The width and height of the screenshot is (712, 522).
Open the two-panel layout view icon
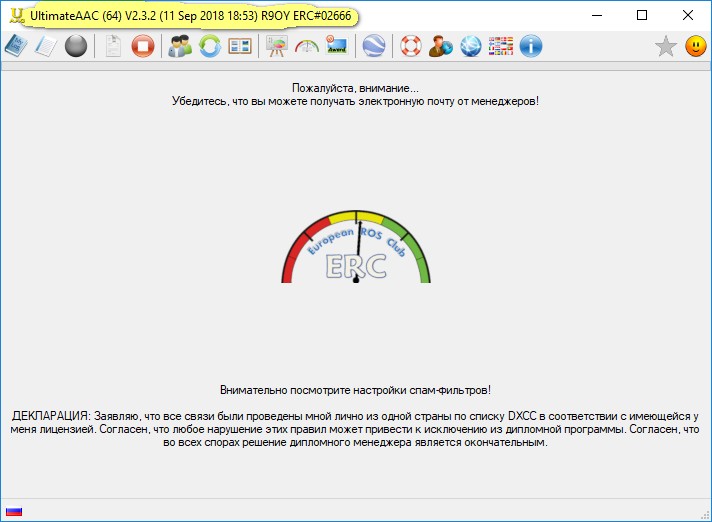(x=240, y=46)
